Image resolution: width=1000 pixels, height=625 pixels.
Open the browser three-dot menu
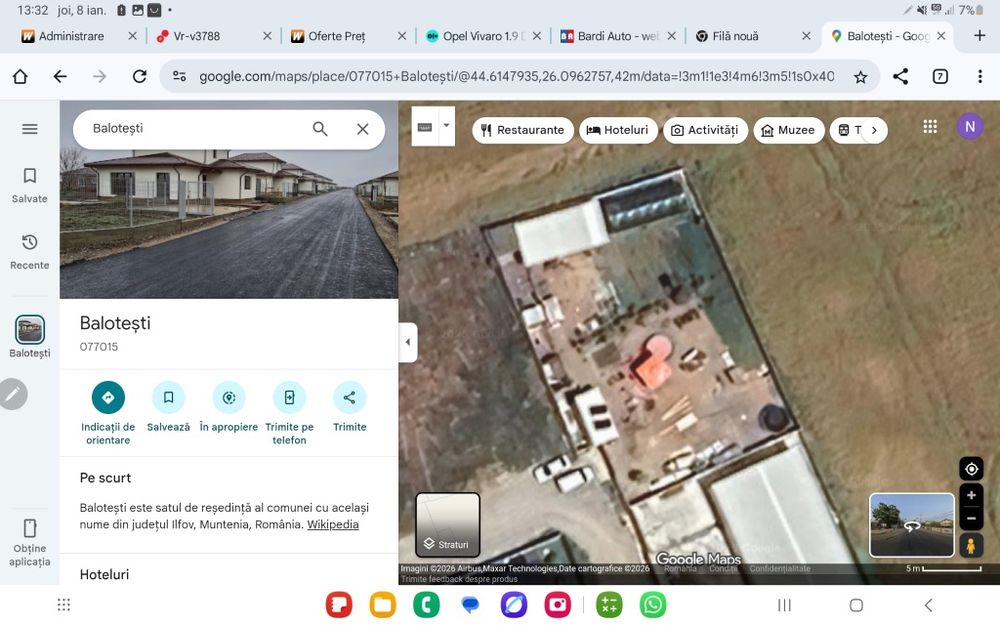pos(980,77)
